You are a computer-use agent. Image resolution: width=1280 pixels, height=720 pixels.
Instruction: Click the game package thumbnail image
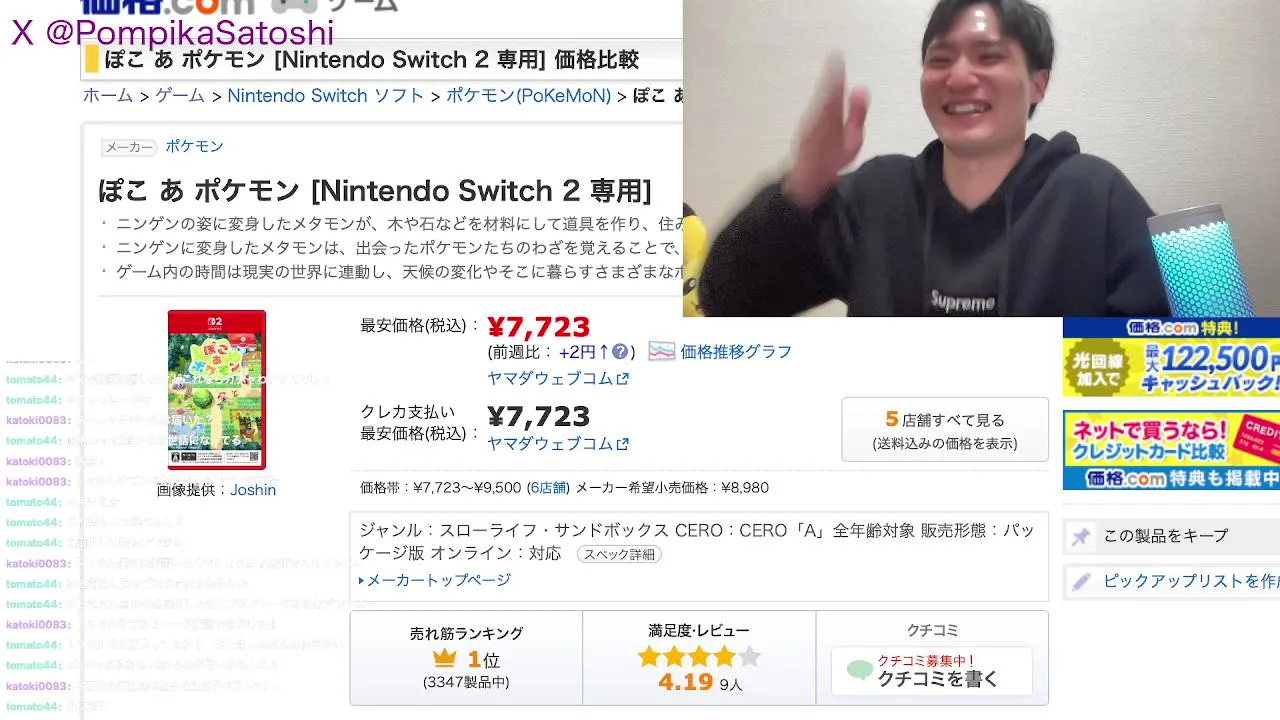tap(216, 390)
